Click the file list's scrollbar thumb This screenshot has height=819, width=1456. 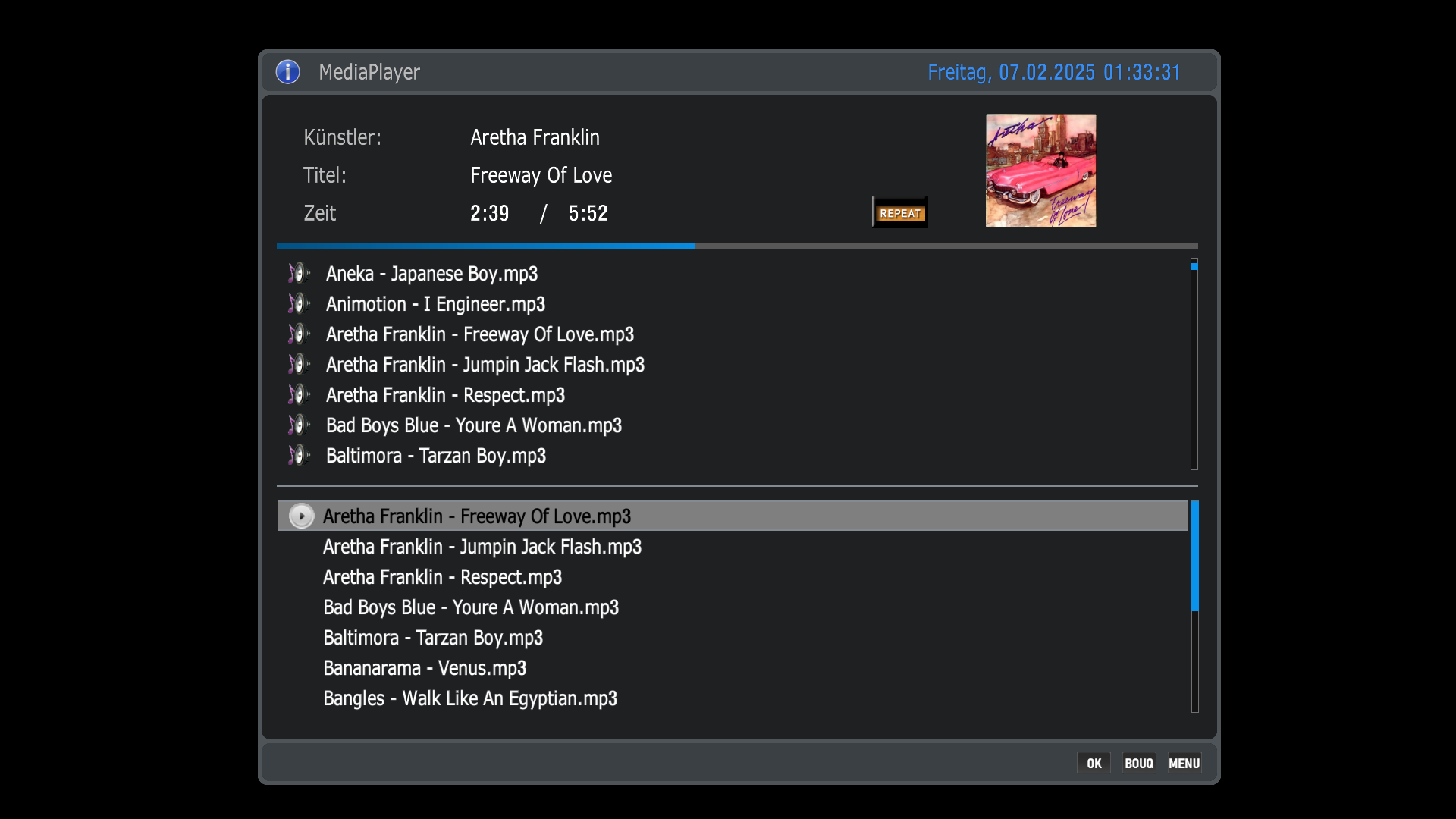[1194, 266]
